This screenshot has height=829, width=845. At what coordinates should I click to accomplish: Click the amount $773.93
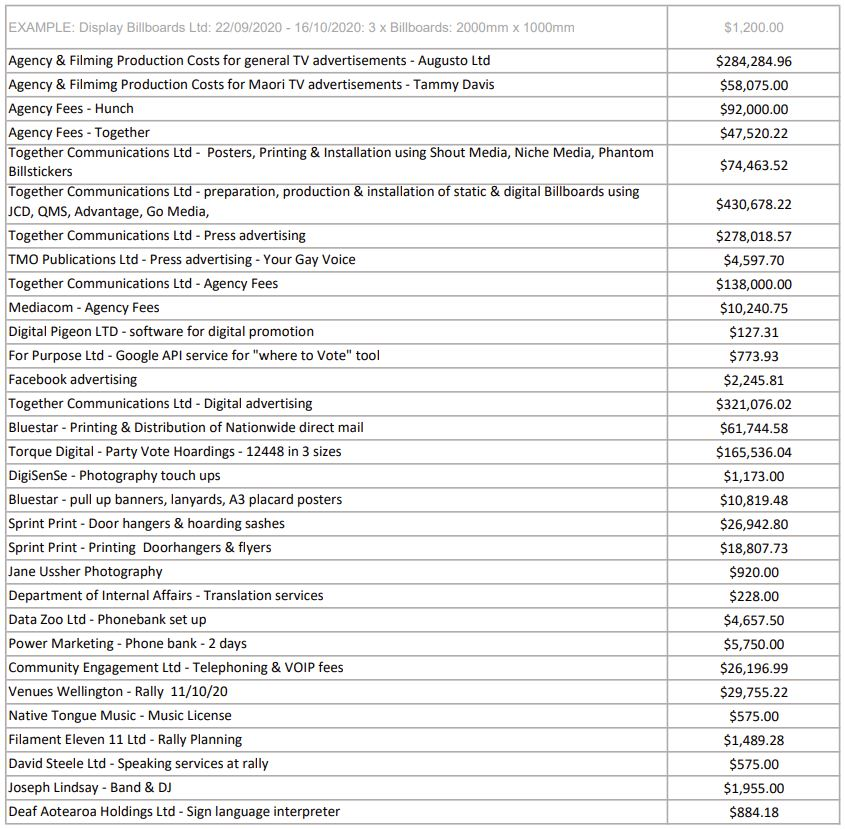coord(753,356)
